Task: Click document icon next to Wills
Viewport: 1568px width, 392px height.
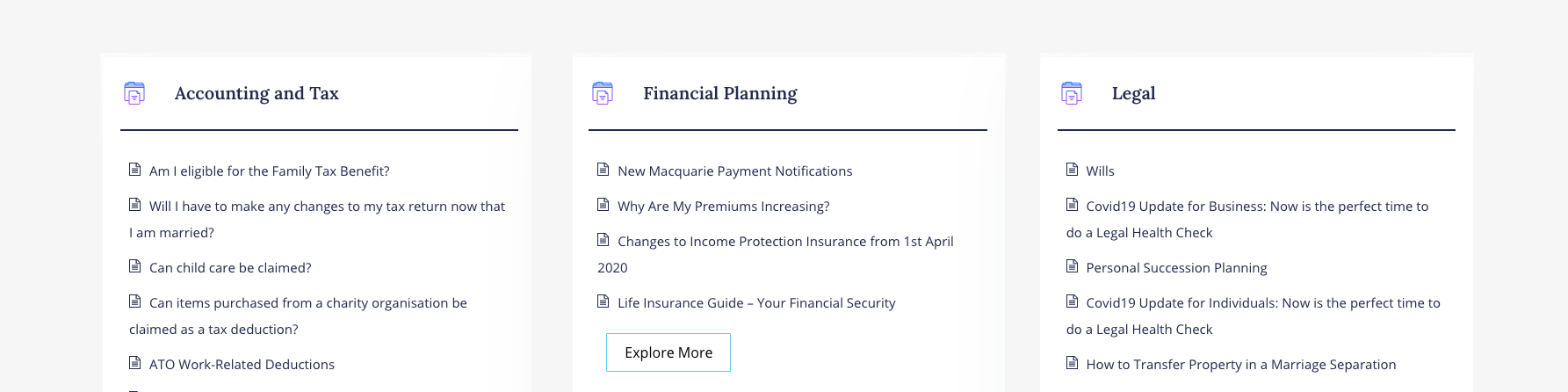Action: (x=1072, y=170)
